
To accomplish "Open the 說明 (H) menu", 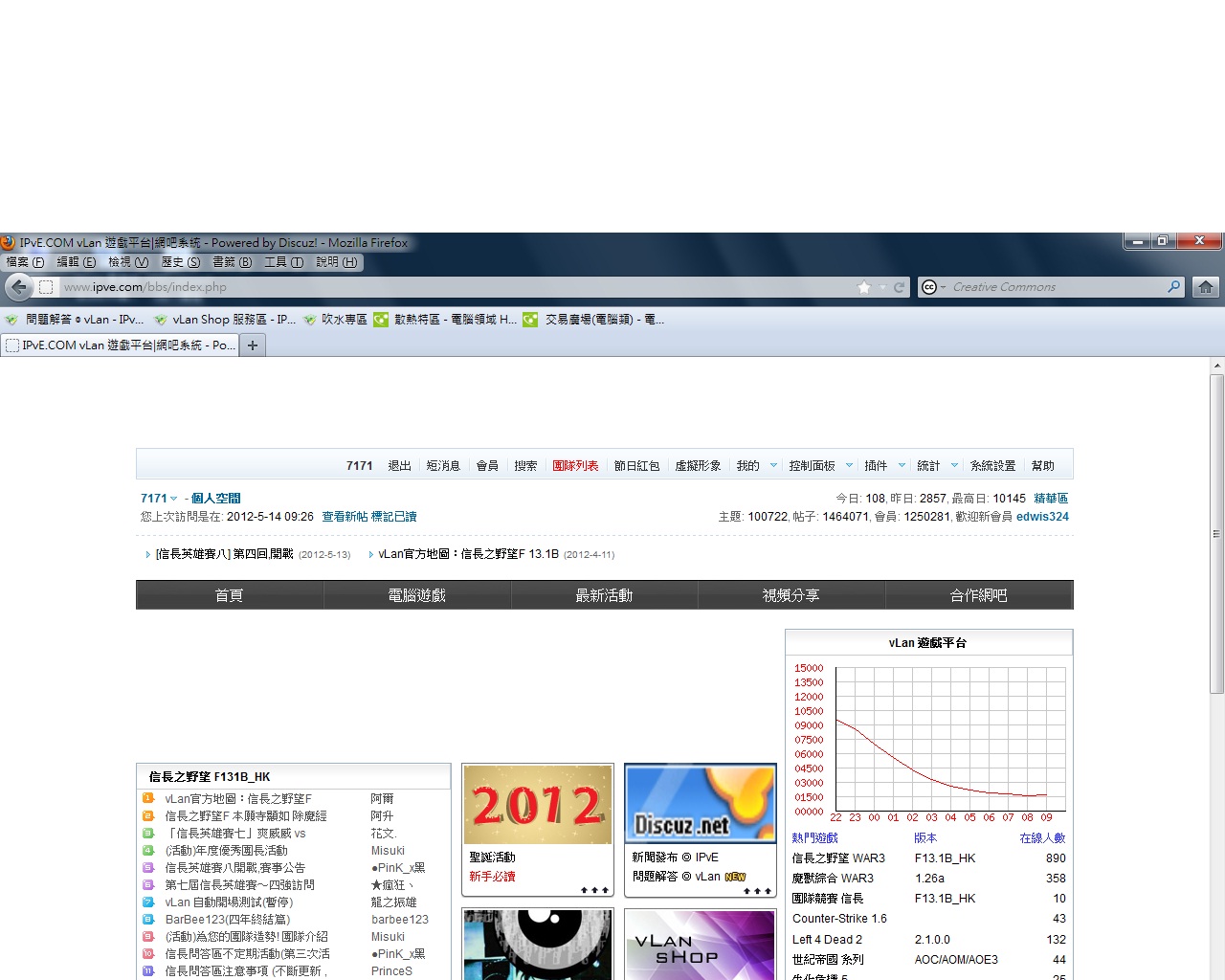I will point(337,262).
